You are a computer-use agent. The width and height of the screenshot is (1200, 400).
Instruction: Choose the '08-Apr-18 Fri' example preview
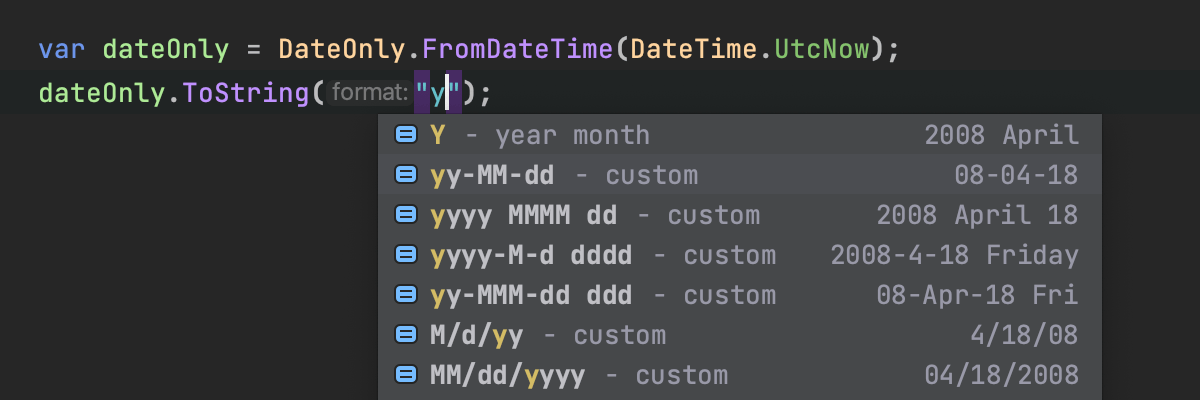[977, 295]
